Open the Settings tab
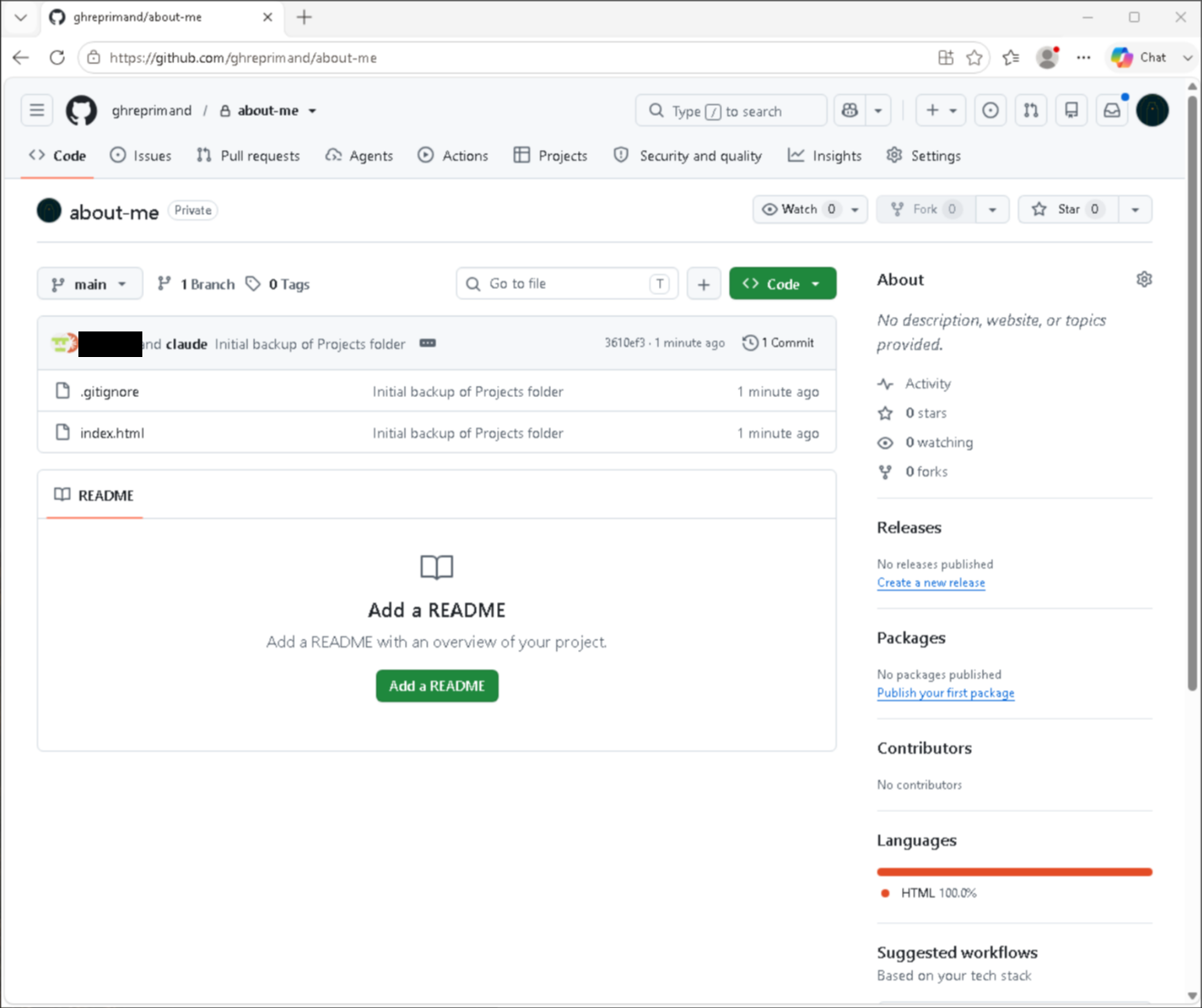This screenshot has height=1008, width=1202. [x=924, y=156]
